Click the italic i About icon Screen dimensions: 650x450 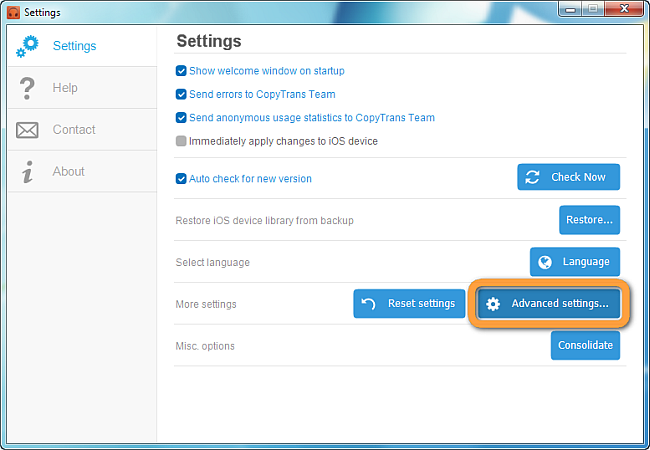pos(28,172)
